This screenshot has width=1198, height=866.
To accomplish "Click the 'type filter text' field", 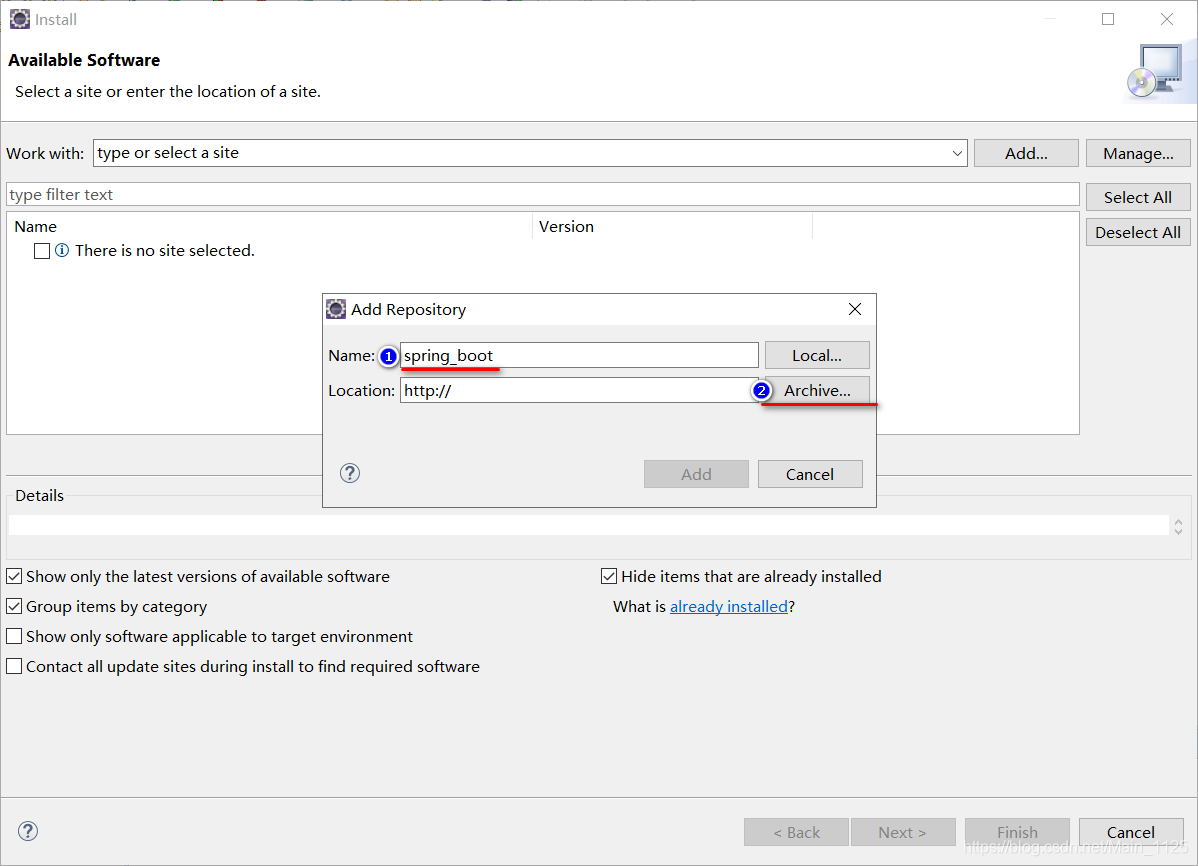I will coord(542,194).
